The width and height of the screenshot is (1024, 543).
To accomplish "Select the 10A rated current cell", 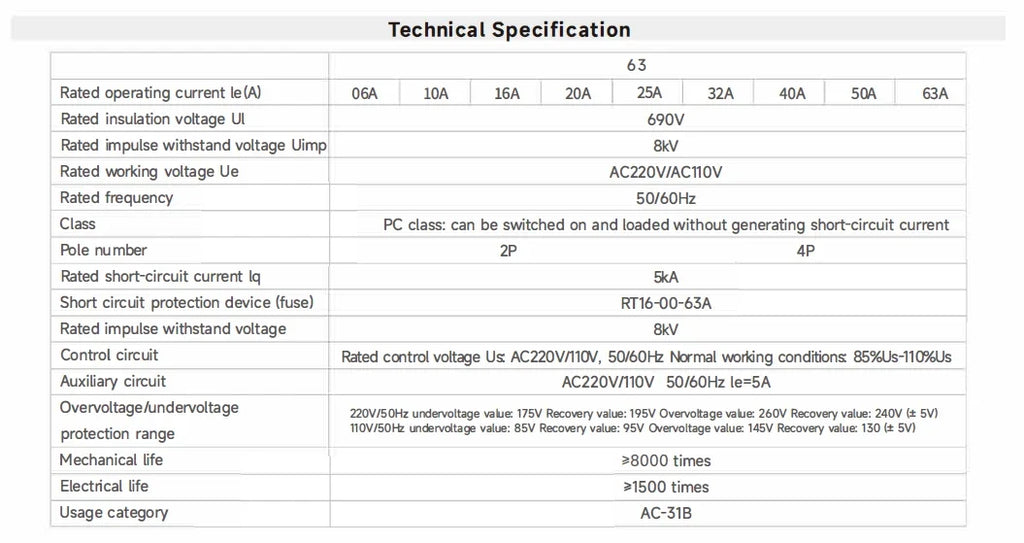I will pyautogui.click(x=436, y=93).
